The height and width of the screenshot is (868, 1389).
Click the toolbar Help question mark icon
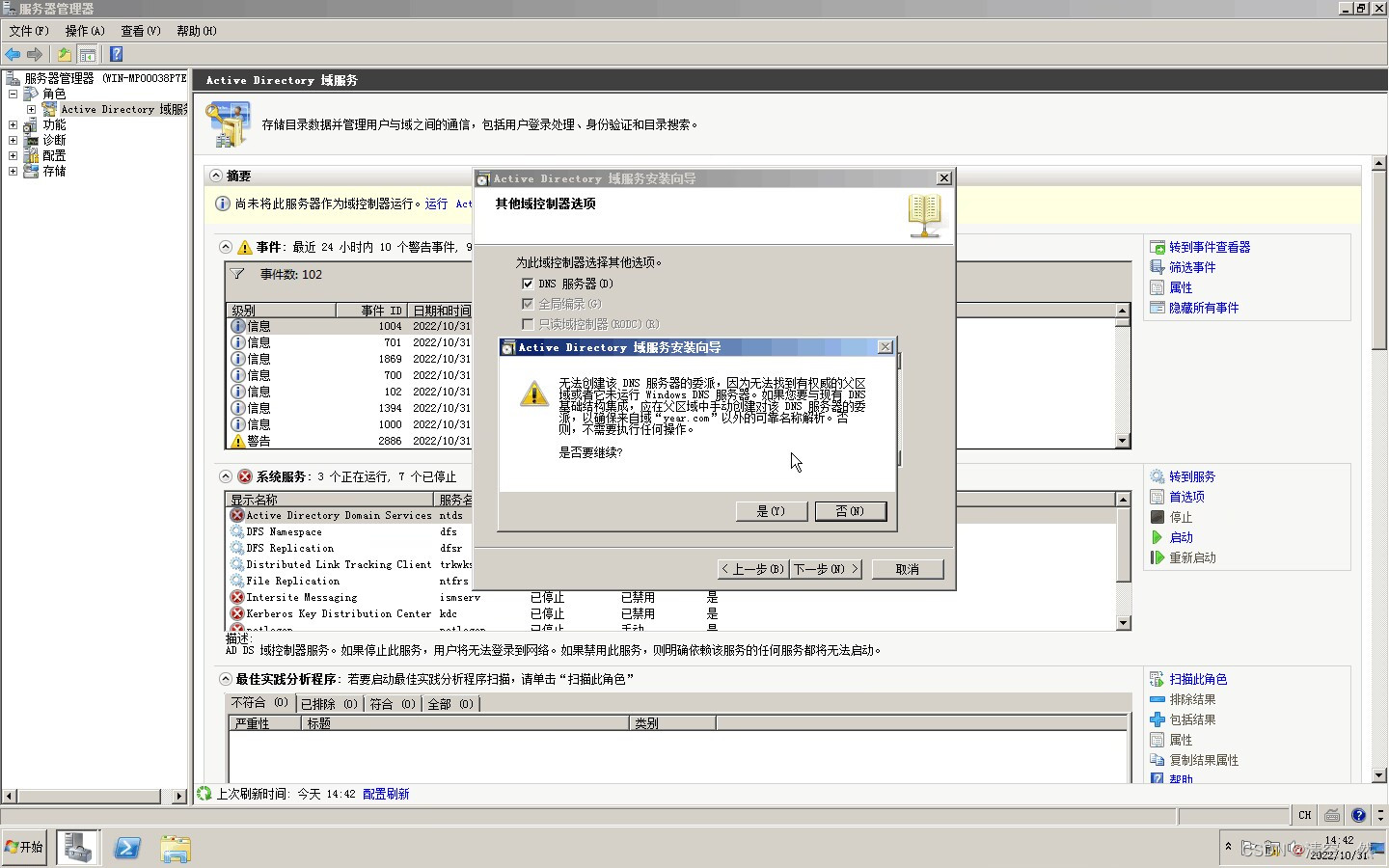point(116,54)
